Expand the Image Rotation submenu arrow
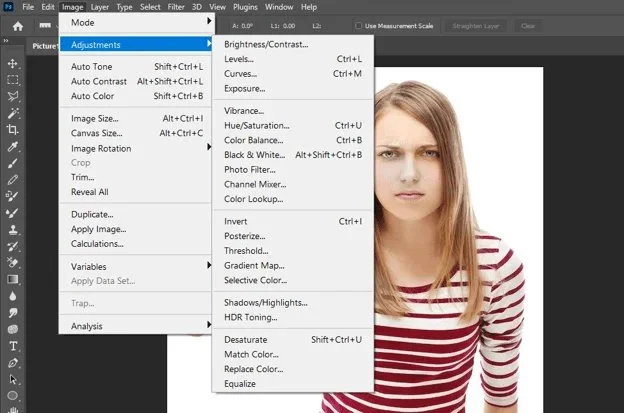 pyautogui.click(x=209, y=147)
